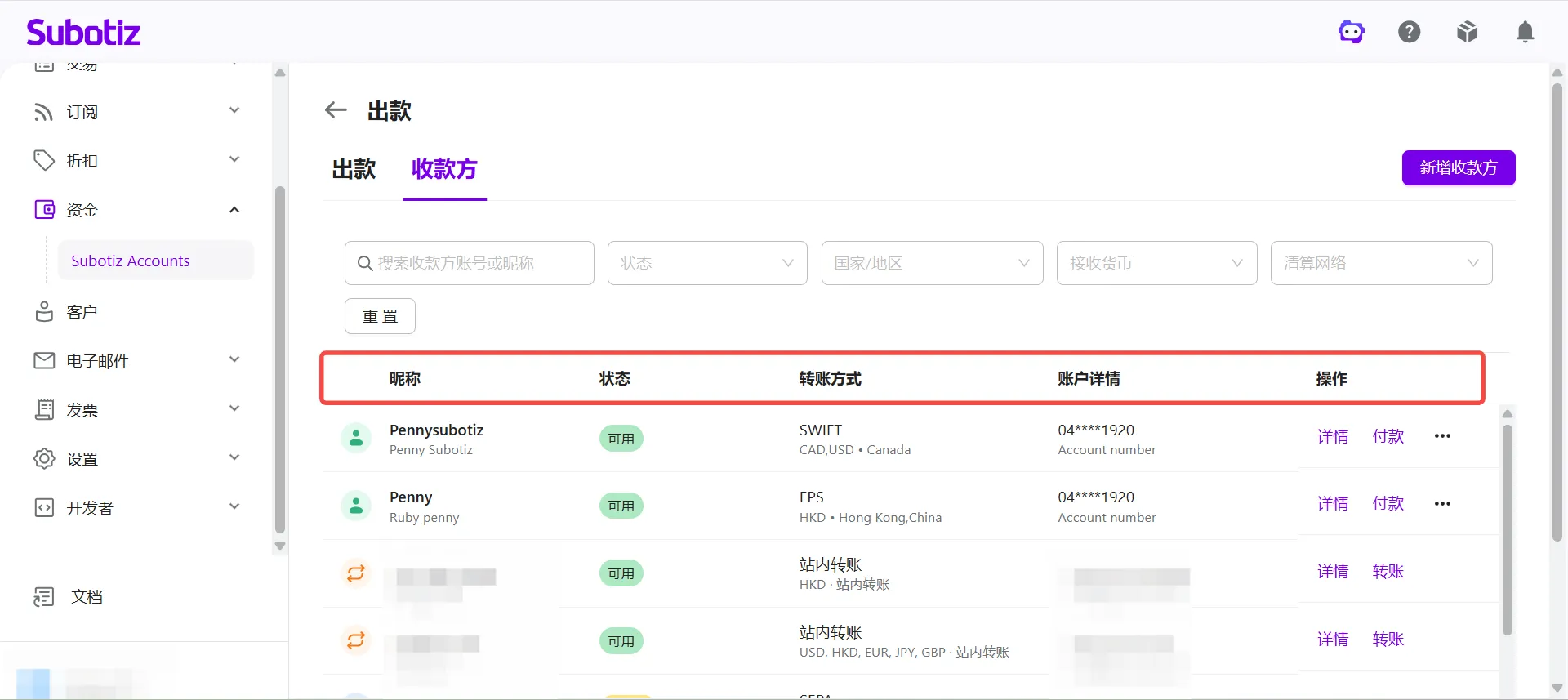Click the sidebar scrollbar thumb
The height and width of the screenshot is (700, 1568).
click(280, 359)
